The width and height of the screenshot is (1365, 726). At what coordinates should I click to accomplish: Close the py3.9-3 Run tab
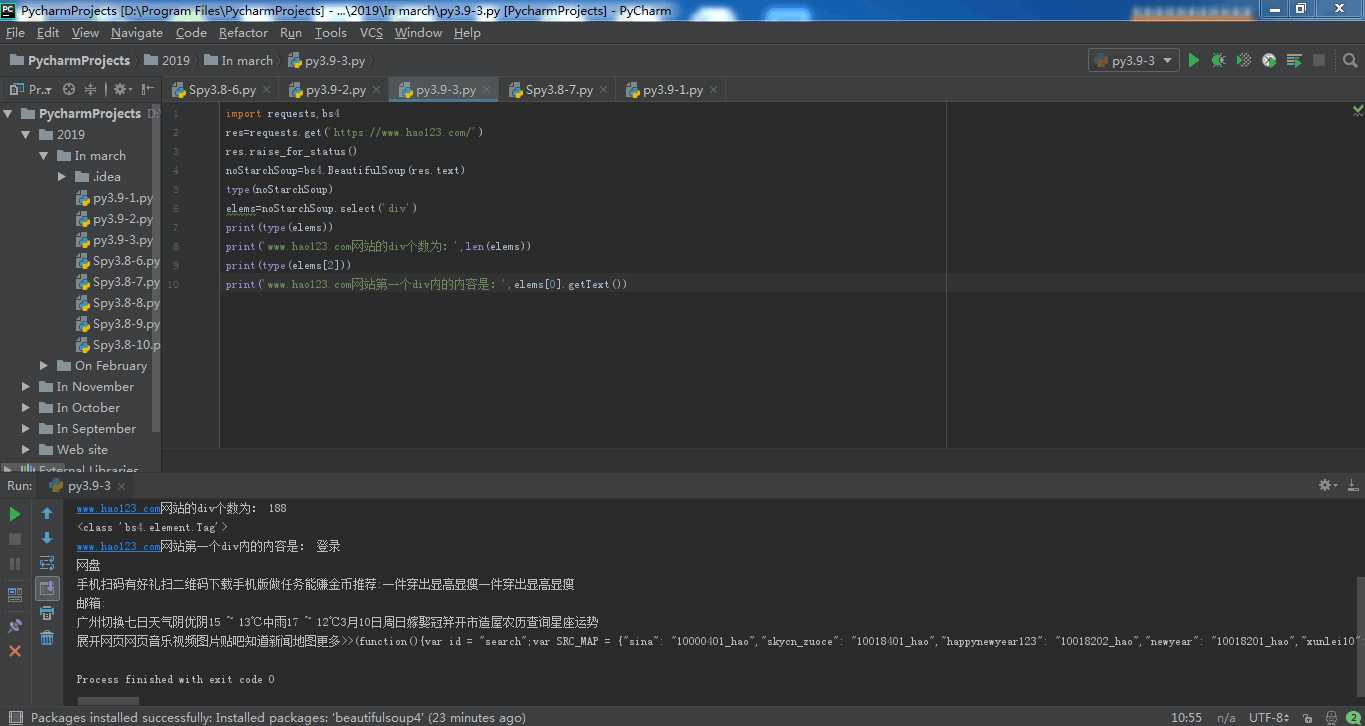coord(121,486)
